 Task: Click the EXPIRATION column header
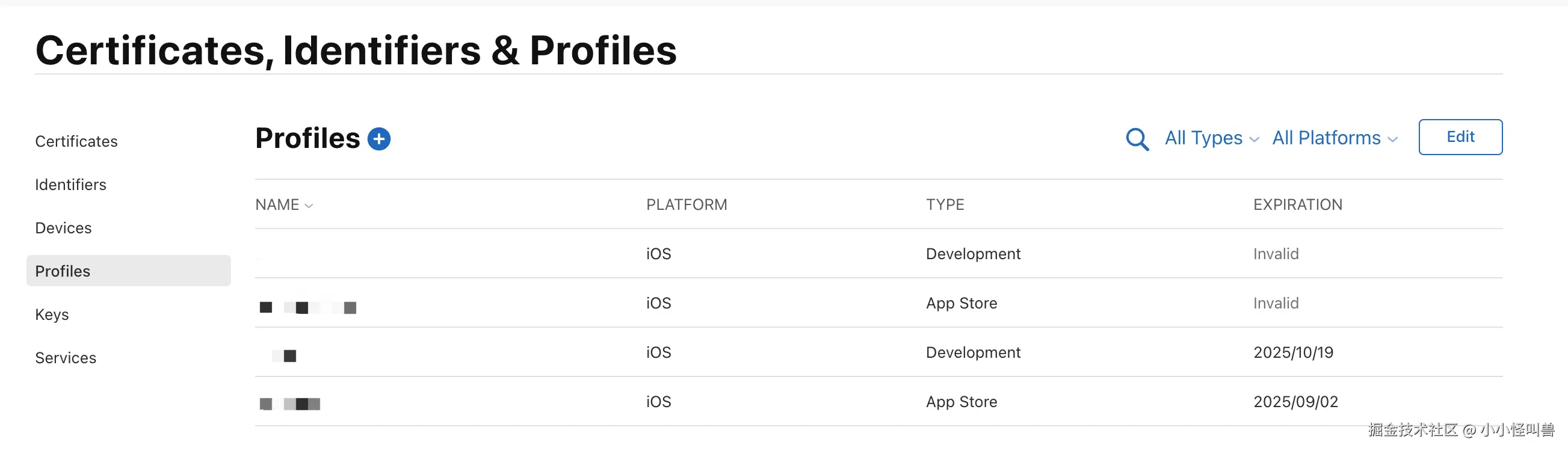pyautogui.click(x=1297, y=204)
